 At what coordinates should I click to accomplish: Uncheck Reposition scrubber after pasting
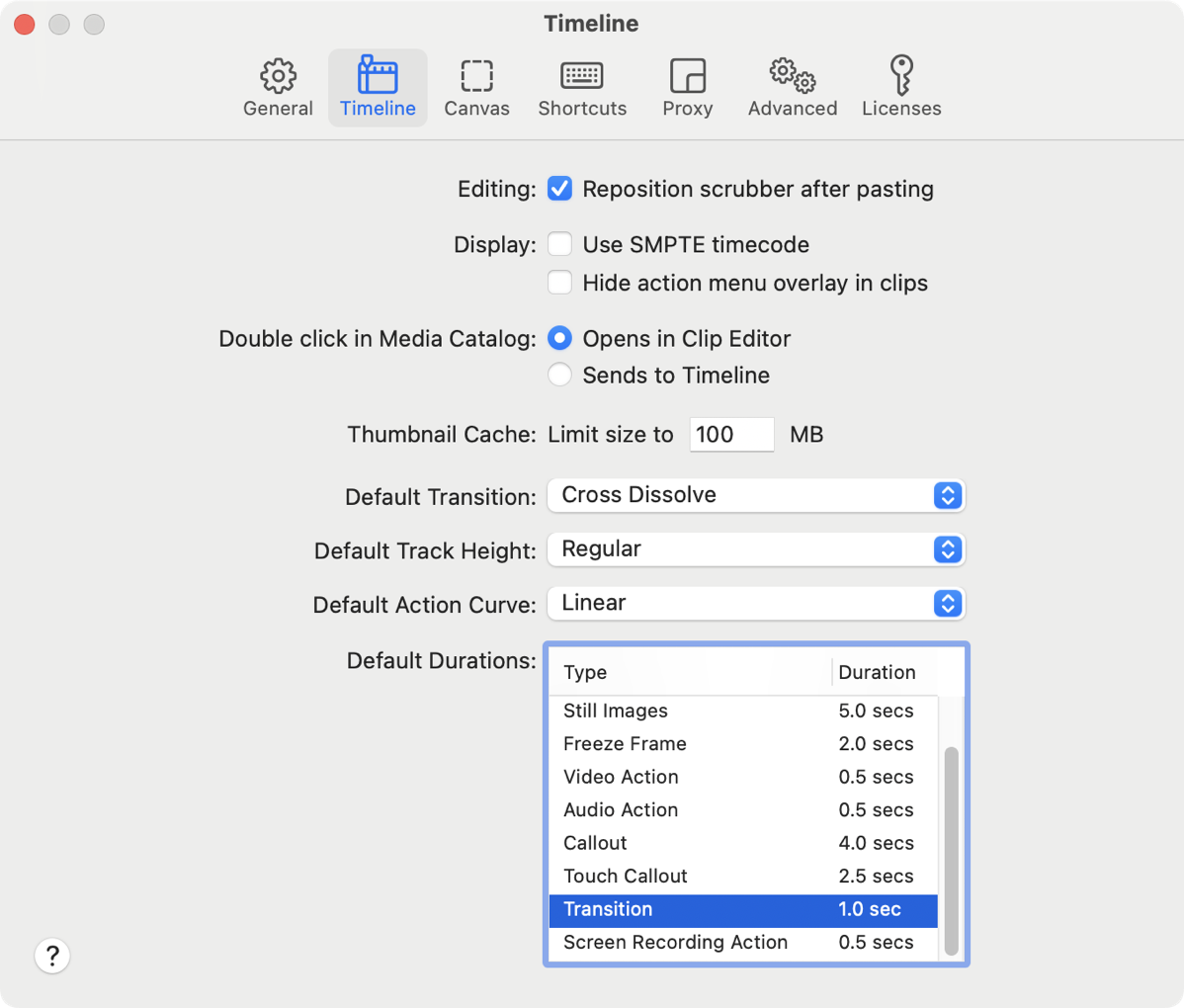[560, 189]
